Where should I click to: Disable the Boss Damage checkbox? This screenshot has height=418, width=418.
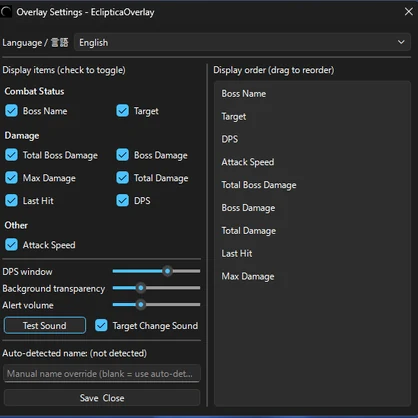[x=122, y=155]
